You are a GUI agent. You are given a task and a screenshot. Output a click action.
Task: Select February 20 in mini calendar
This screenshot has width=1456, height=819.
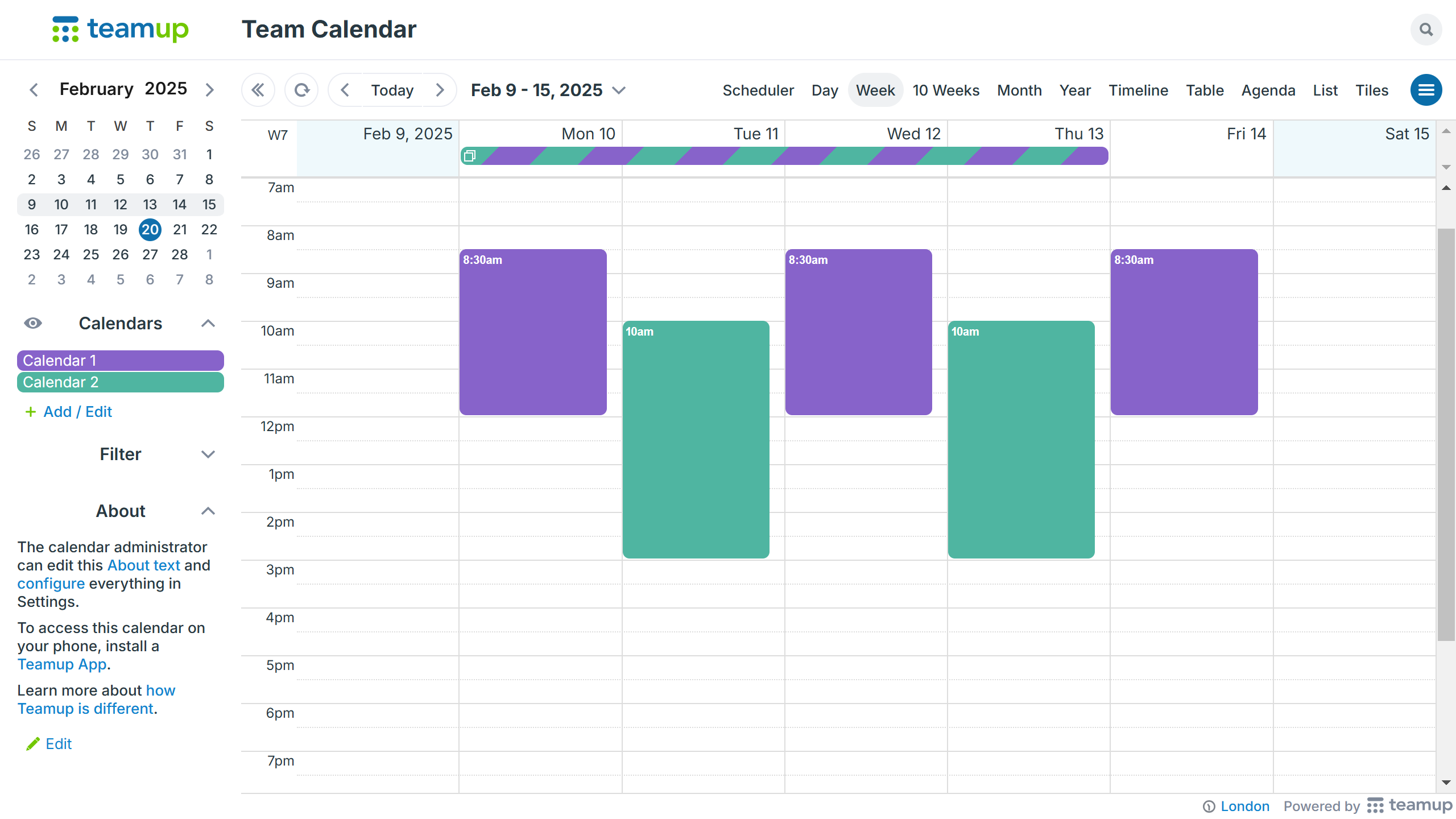point(150,230)
